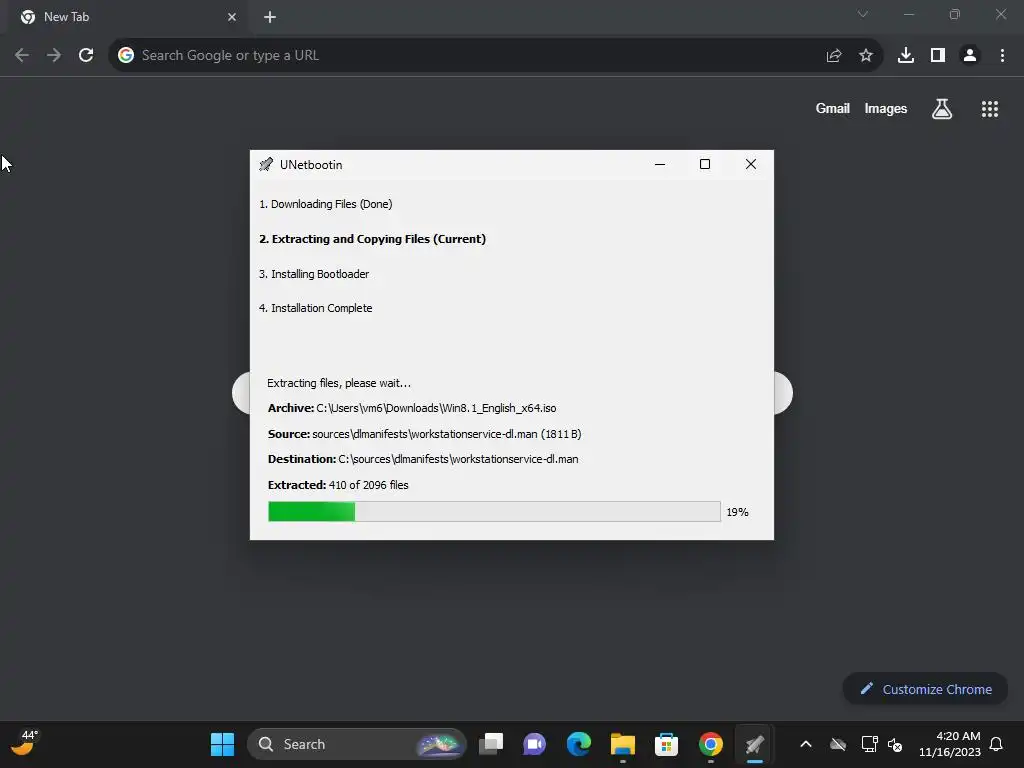Minimize the UNetbootin window
The image size is (1024, 768).
point(660,164)
